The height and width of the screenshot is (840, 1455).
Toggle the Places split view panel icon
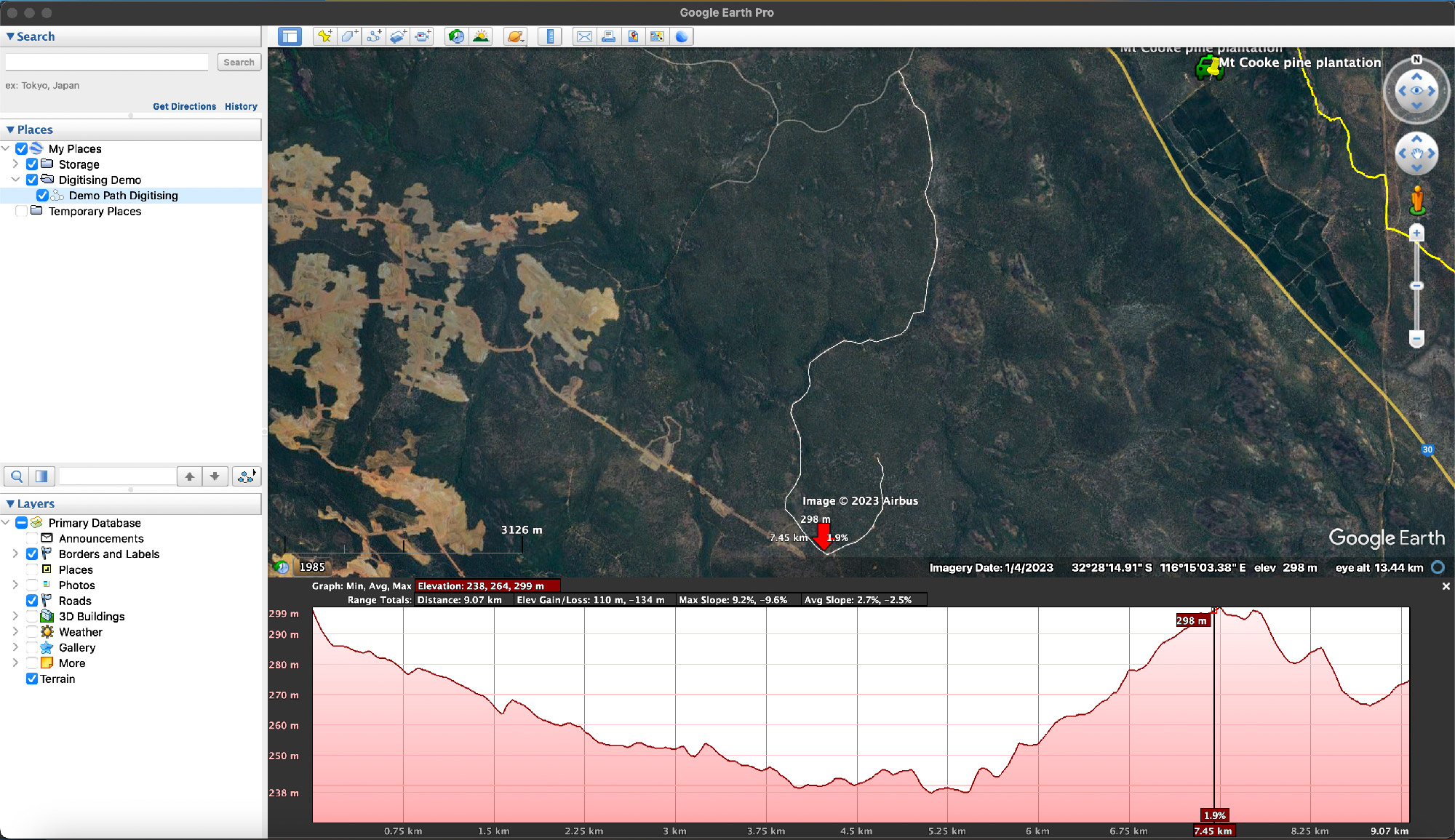[x=41, y=476]
